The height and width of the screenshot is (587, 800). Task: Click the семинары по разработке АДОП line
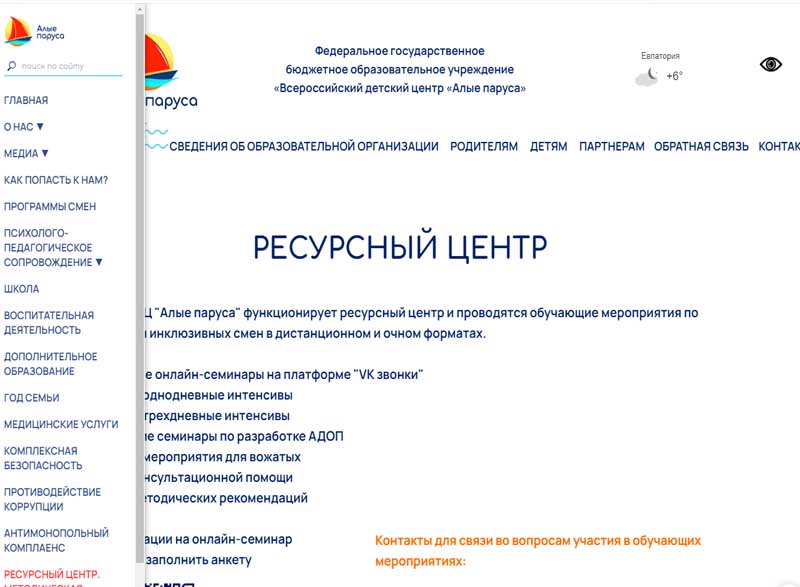(244, 437)
